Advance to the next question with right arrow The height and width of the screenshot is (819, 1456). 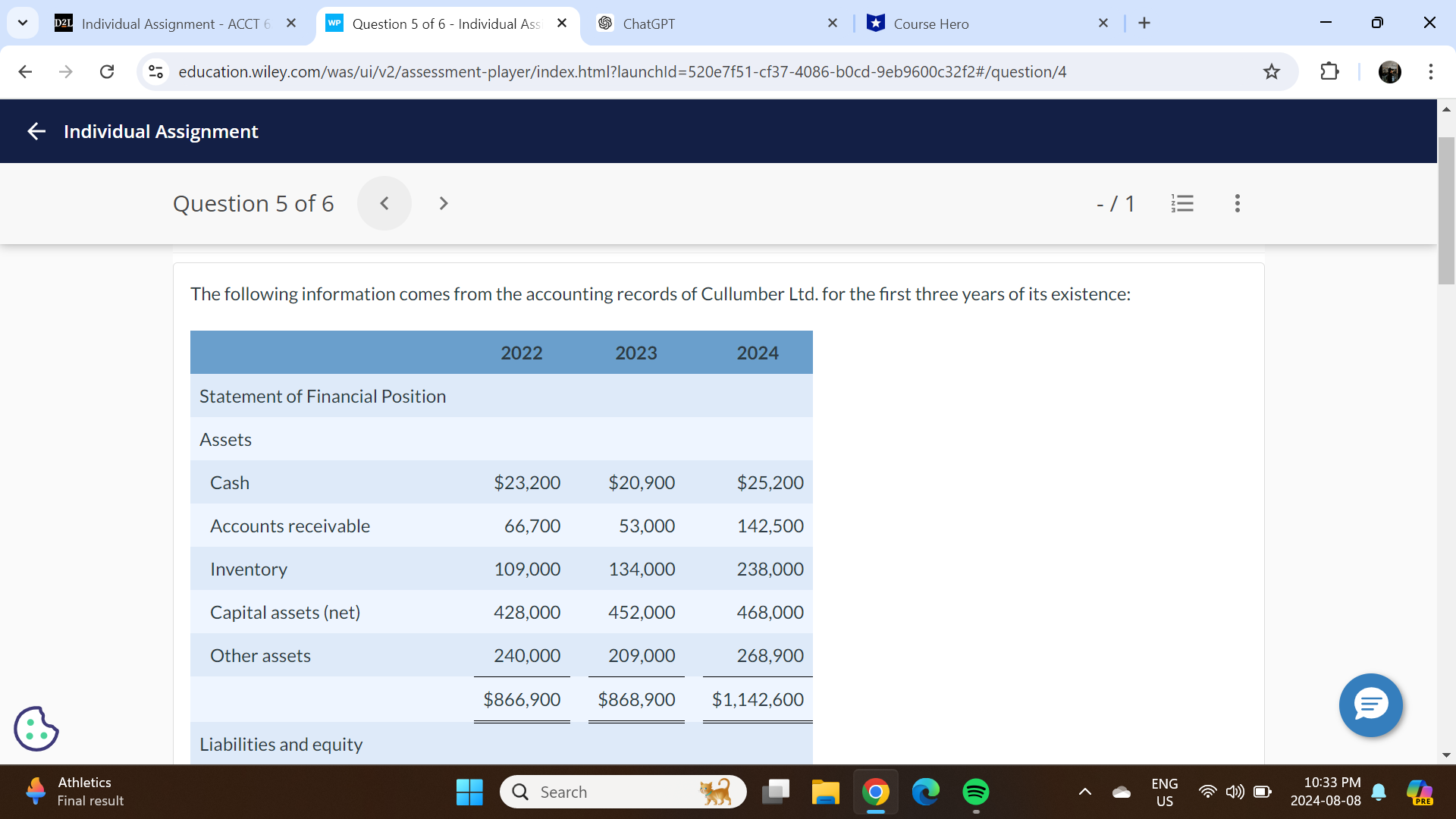point(443,203)
